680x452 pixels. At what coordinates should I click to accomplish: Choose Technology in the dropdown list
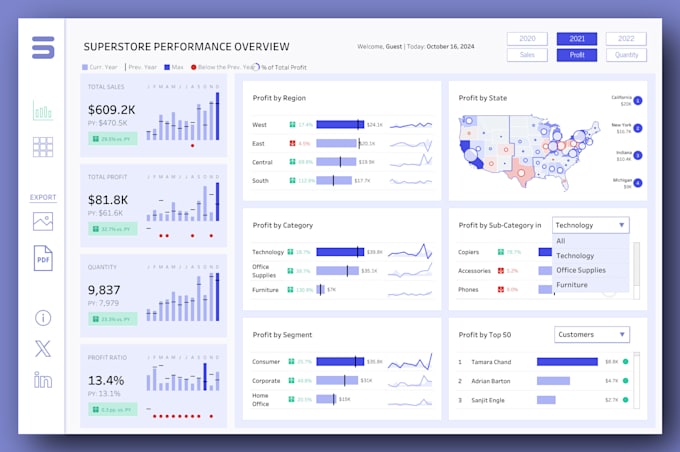(x=591, y=255)
